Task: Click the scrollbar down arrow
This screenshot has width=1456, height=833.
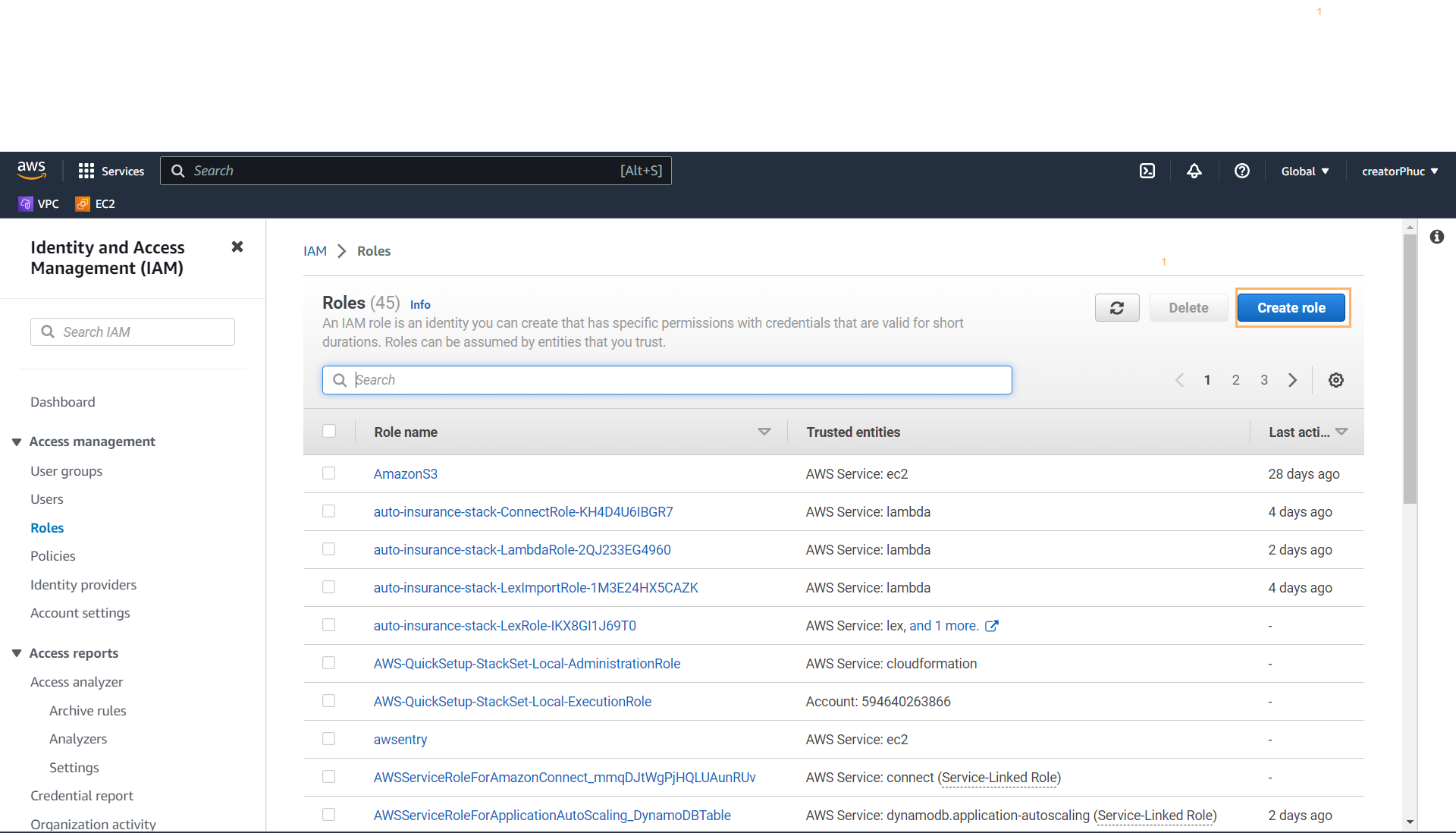Action: 1410,822
